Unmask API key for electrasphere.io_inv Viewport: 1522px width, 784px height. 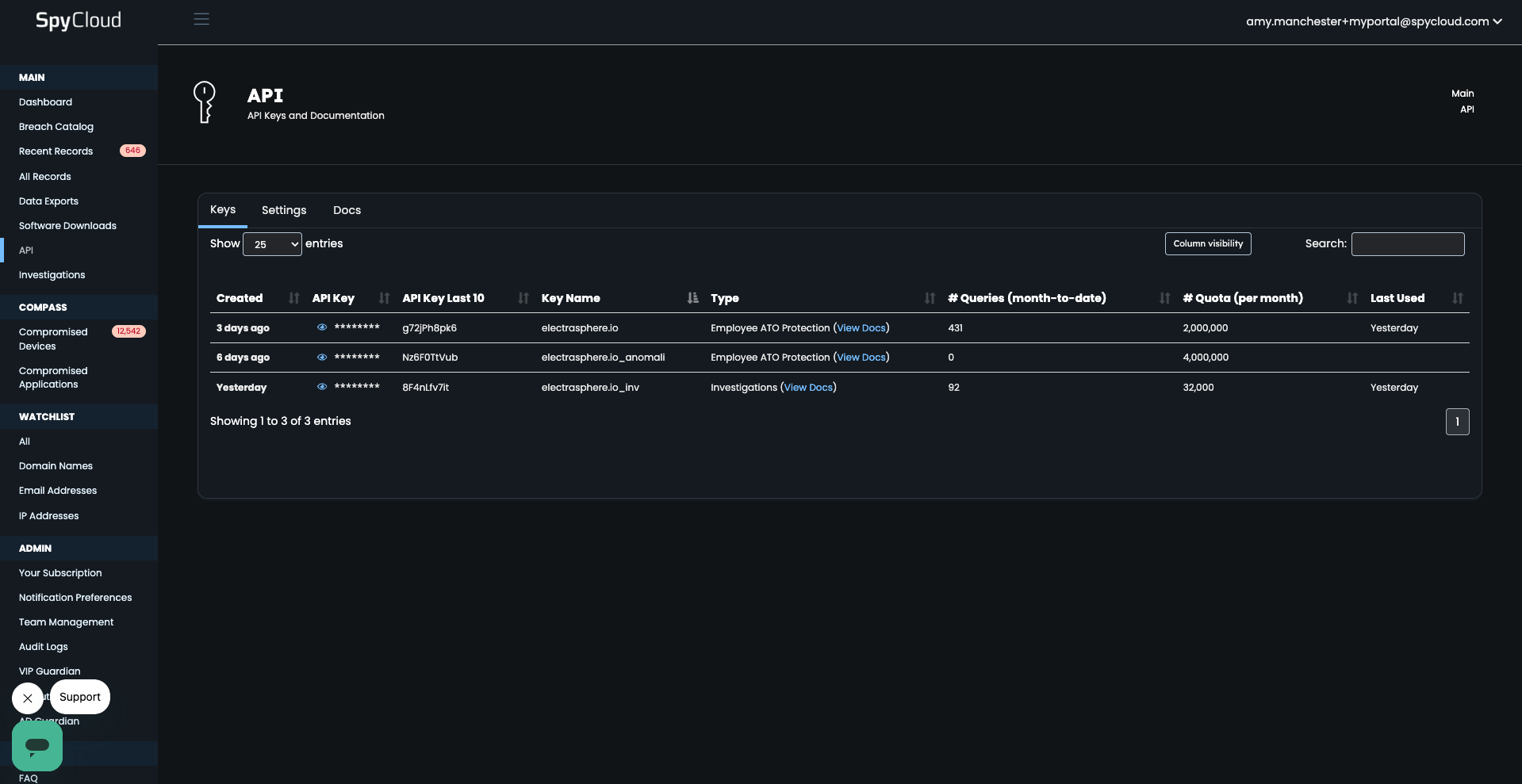322,387
